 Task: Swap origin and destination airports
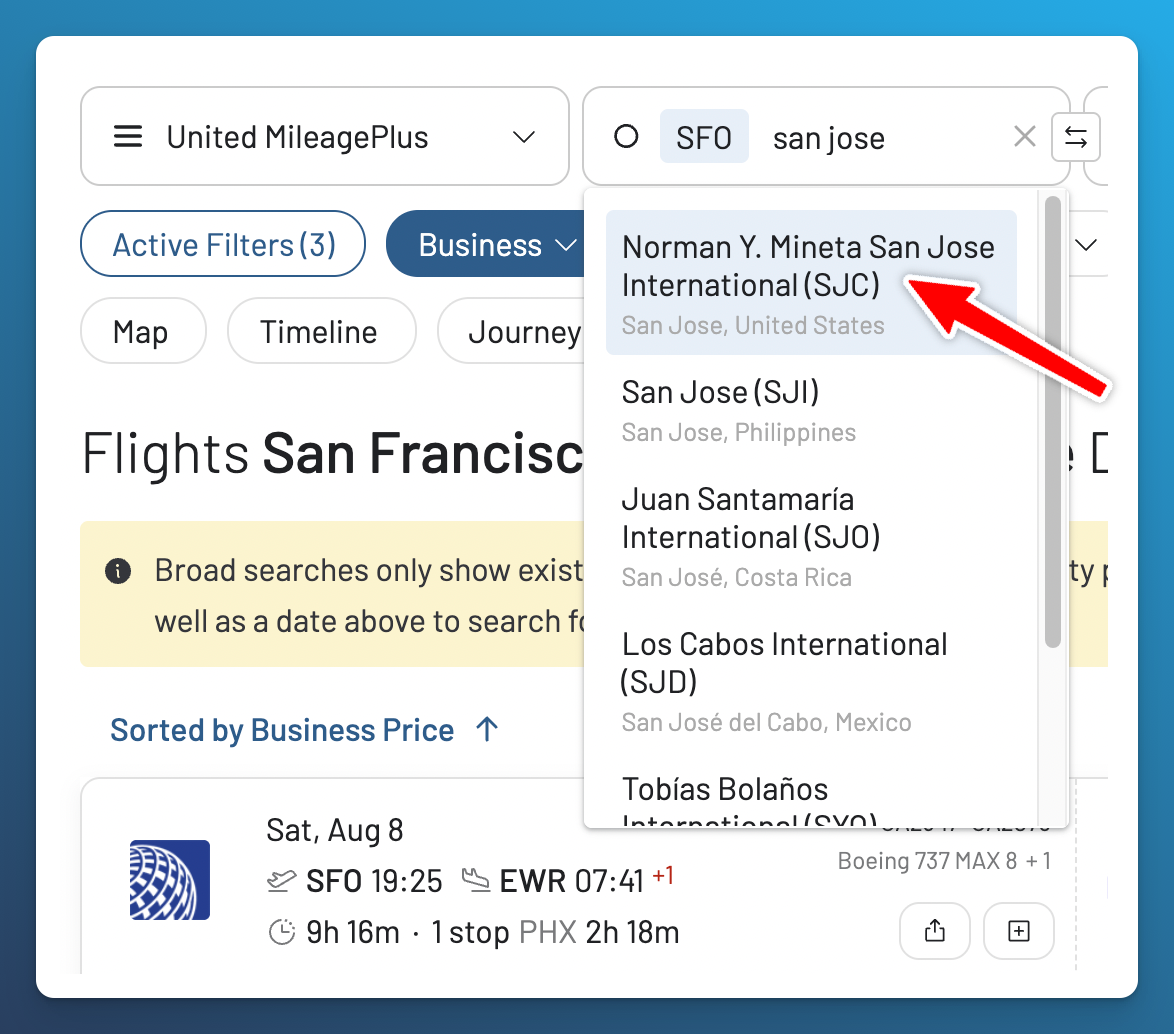coord(1075,137)
